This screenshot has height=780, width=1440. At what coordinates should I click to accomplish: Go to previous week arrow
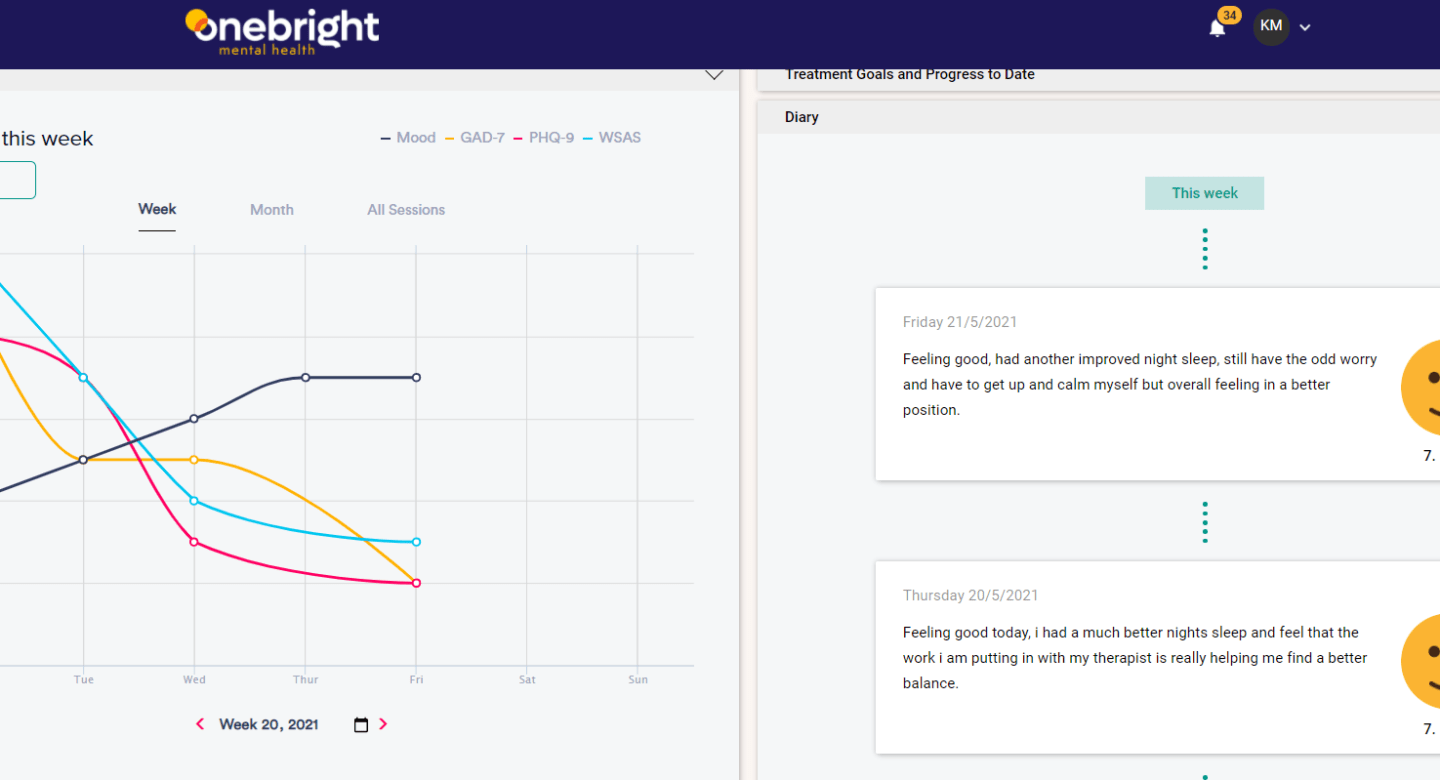200,724
